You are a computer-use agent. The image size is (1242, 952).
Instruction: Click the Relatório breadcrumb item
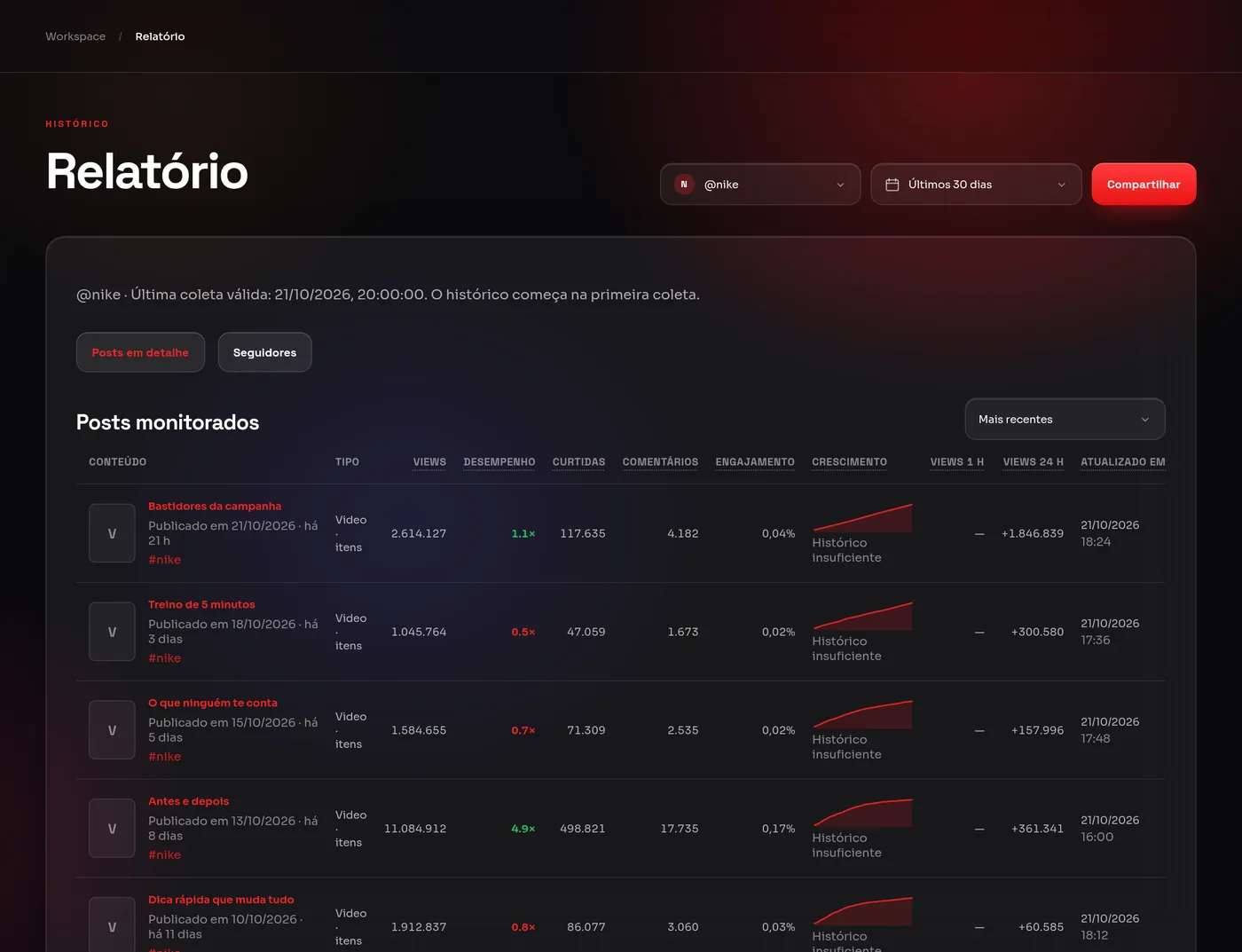(160, 36)
